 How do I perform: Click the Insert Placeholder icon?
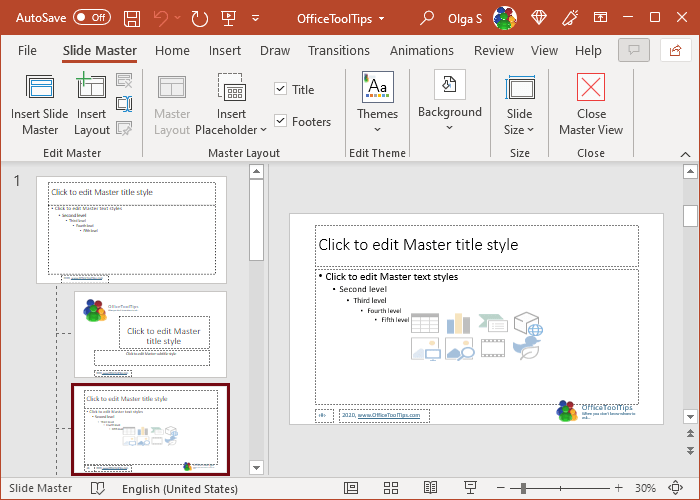coord(231,87)
